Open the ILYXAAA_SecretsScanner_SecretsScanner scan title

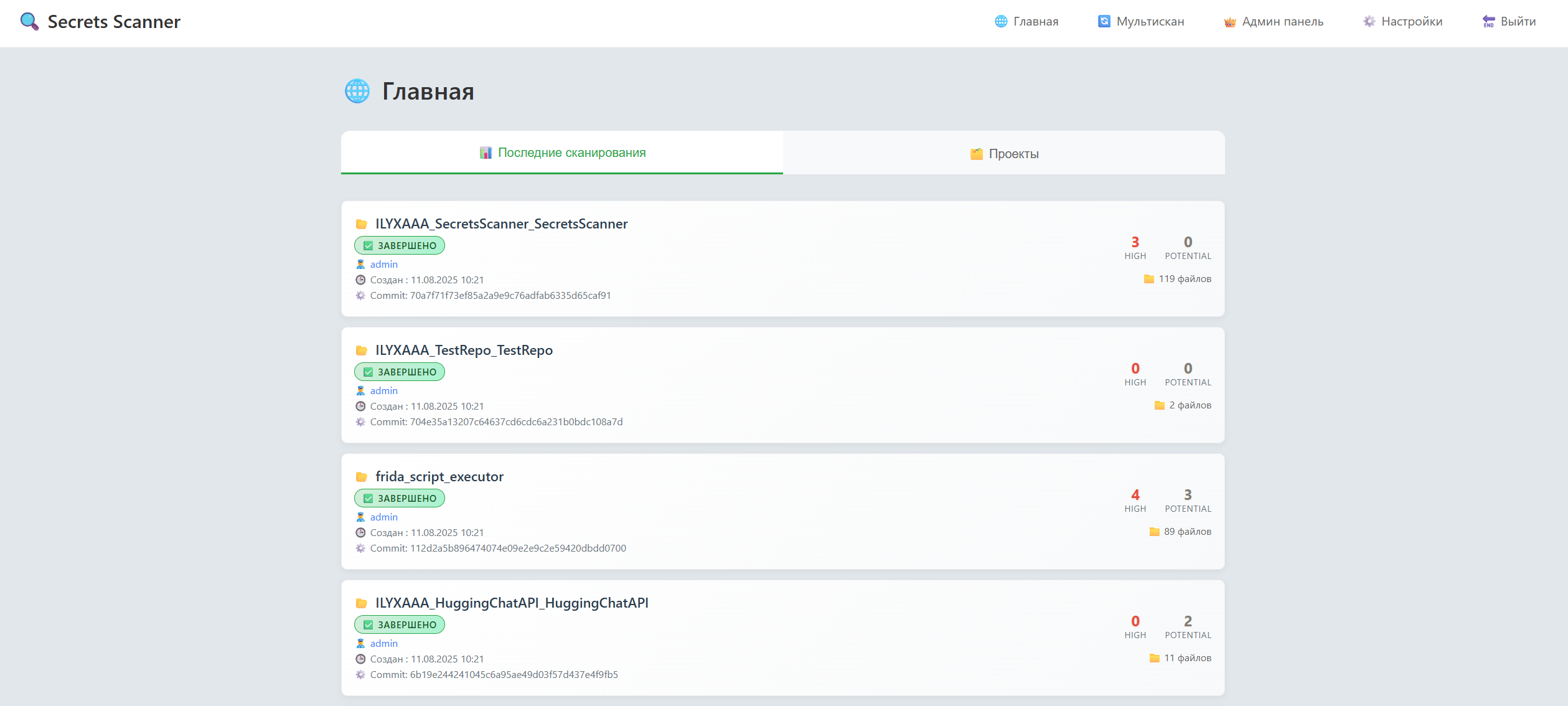[x=501, y=224]
